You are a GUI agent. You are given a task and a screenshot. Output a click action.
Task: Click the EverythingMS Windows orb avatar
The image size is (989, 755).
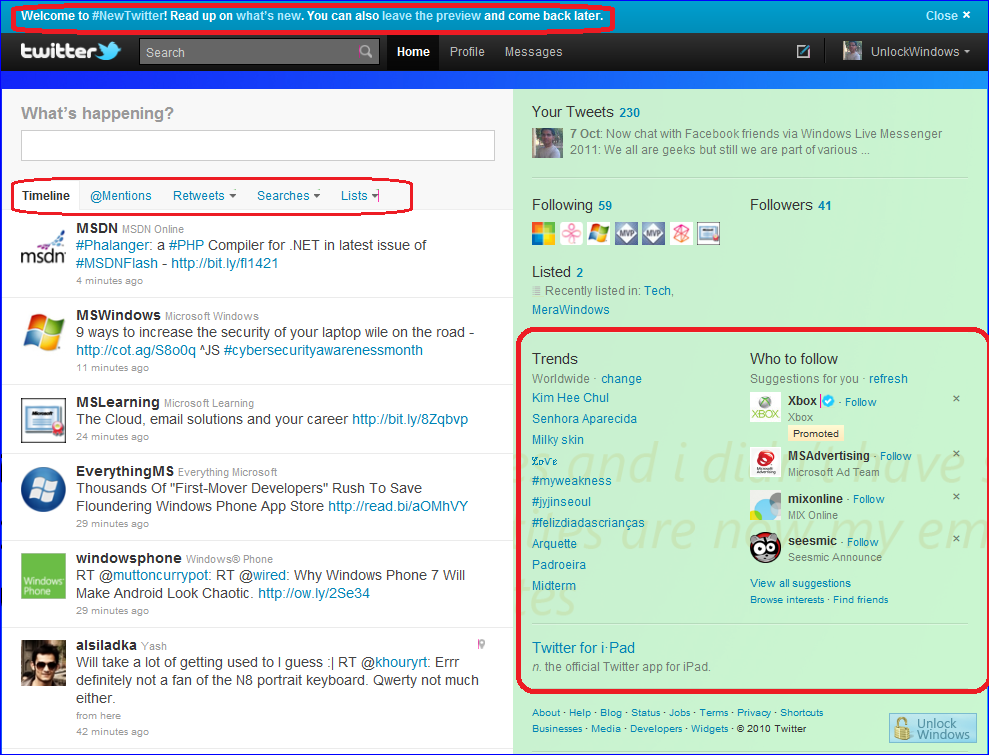[x=43, y=489]
